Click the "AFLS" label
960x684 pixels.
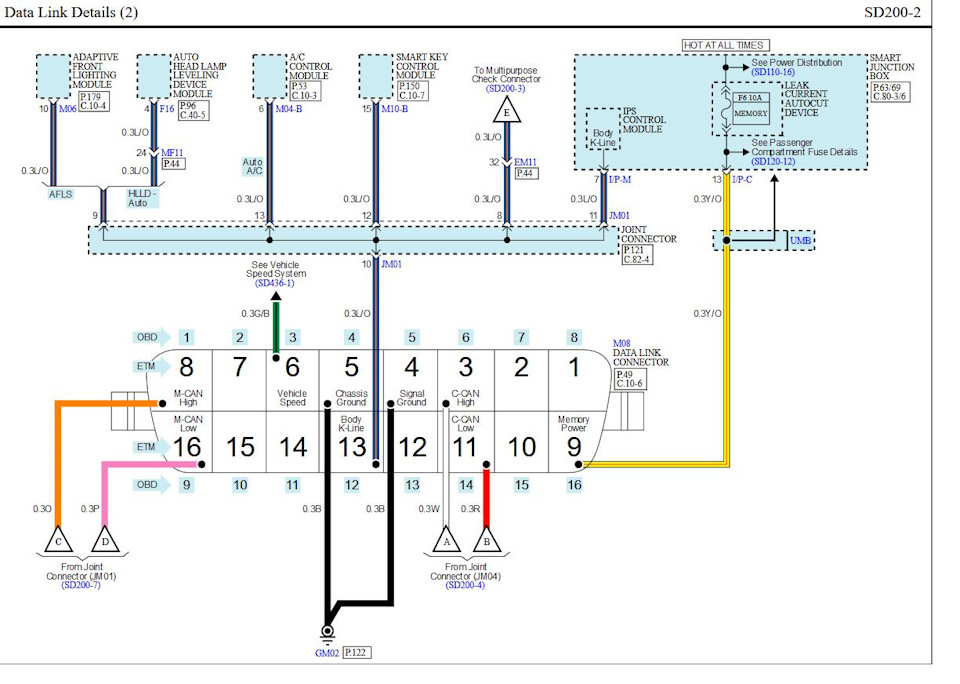click(x=61, y=195)
